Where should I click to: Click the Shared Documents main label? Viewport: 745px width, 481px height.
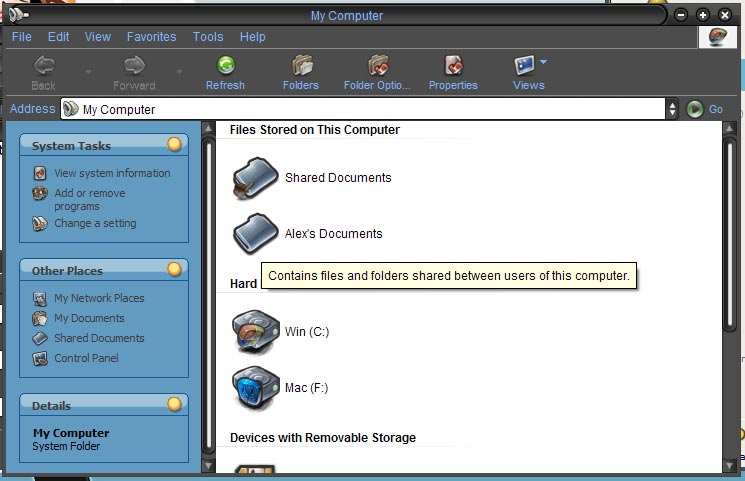coord(338,177)
